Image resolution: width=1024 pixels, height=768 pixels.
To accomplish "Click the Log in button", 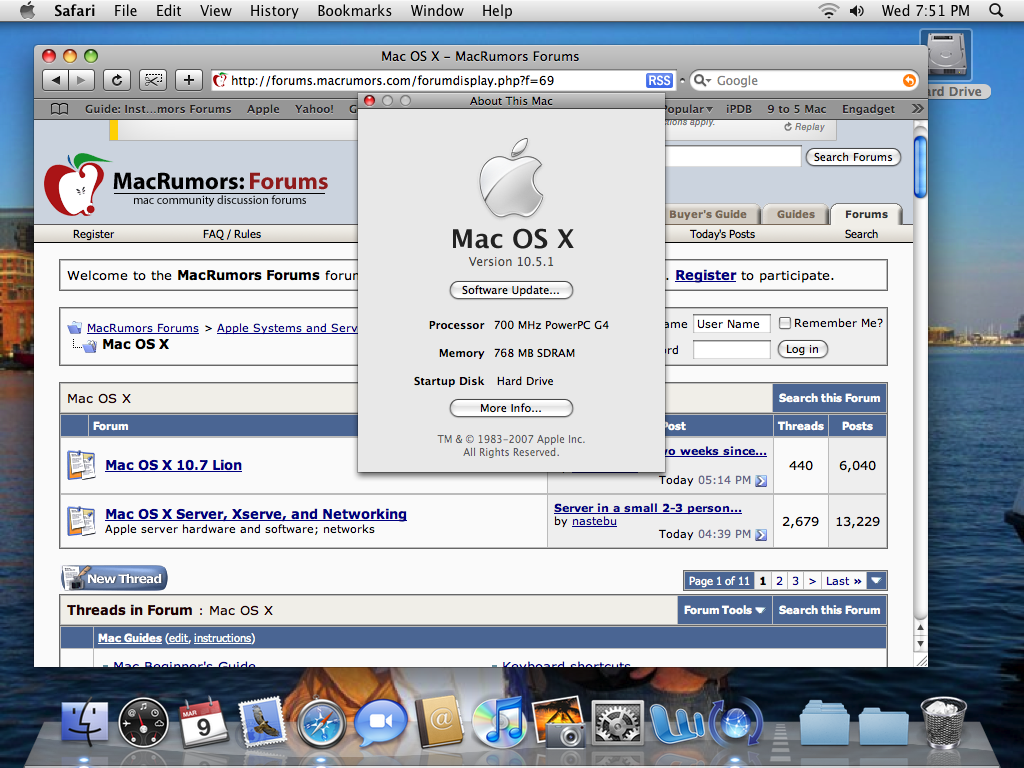I will coord(802,349).
